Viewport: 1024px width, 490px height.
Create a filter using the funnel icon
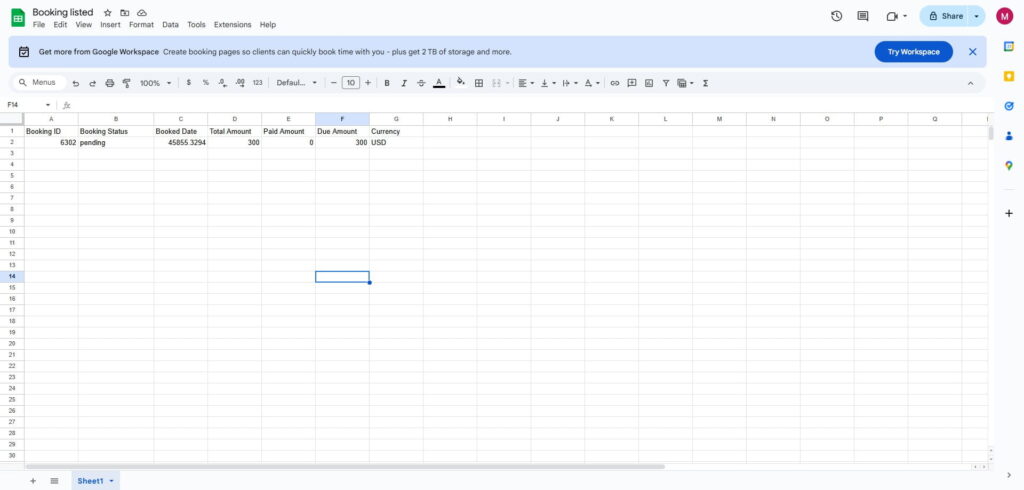point(666,83)
